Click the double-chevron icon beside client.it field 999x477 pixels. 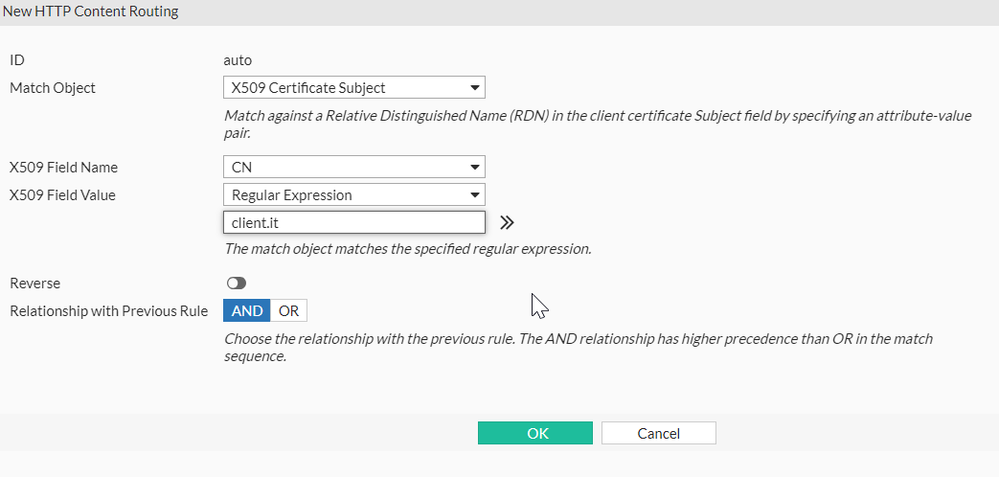click(507, 223)
